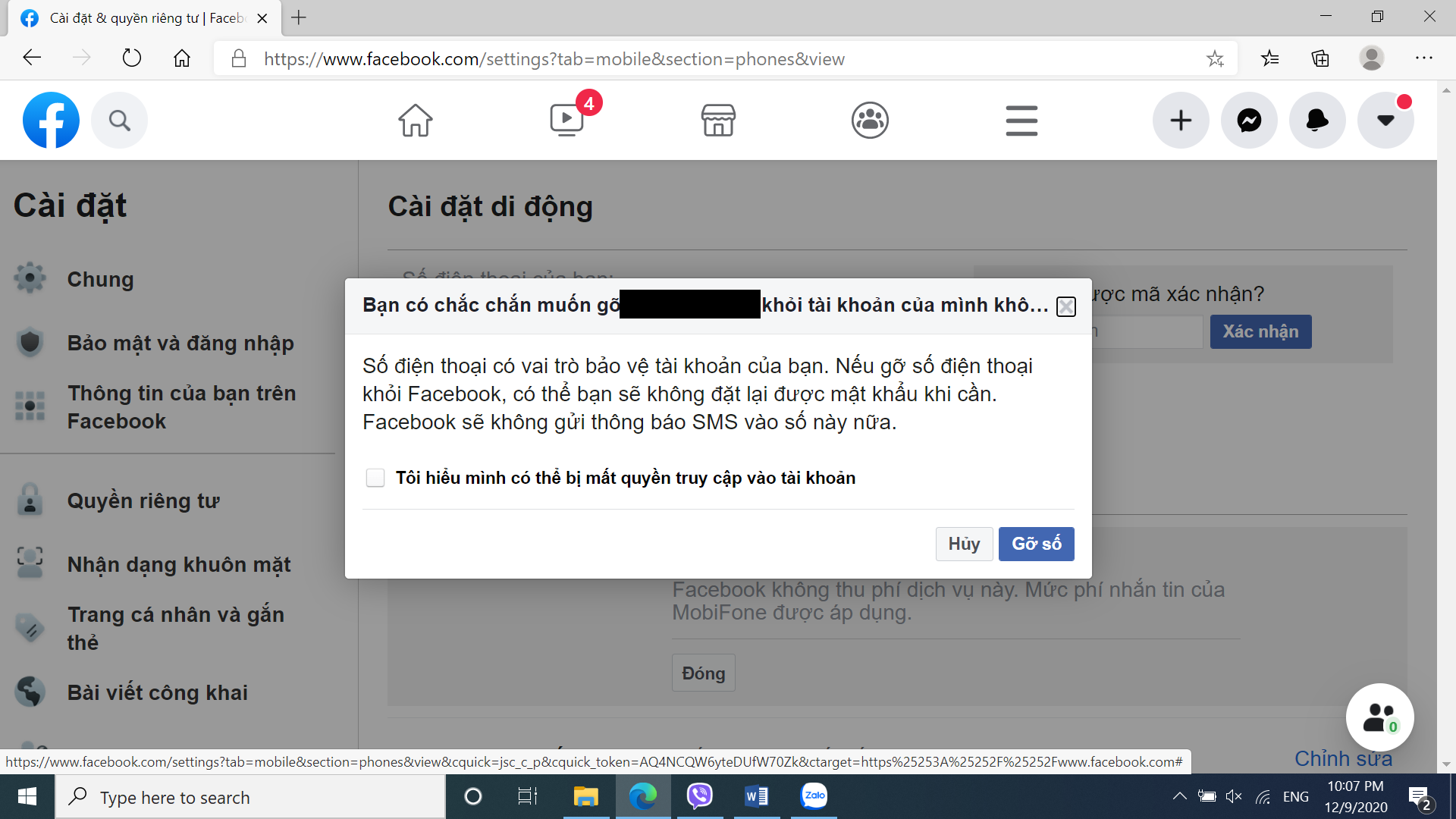This screenshot has height=819, width=1456.
Task: Close the remove-phone dialog
Action: click(1065, 306)
